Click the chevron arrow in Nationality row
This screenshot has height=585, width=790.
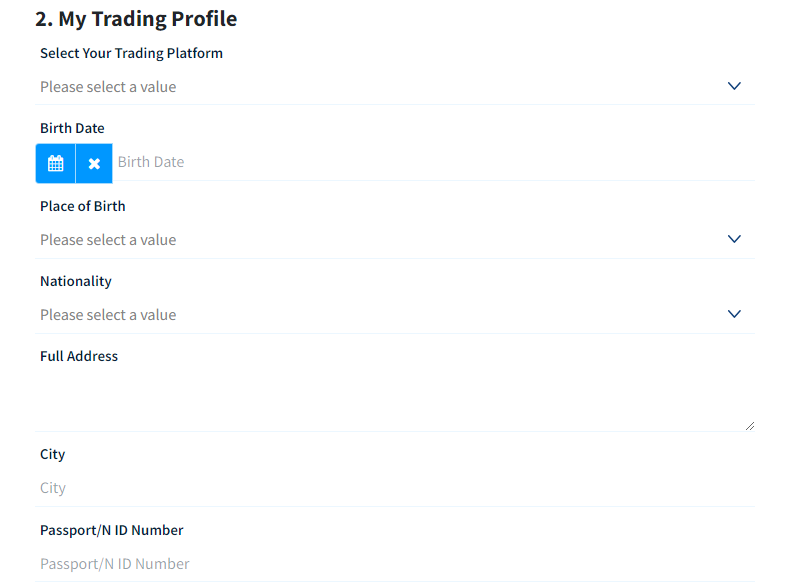[734, 314]
